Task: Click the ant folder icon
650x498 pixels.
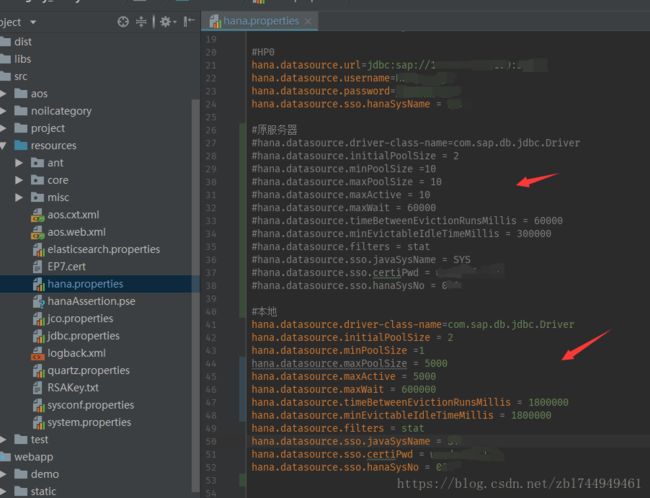Action: click(37, 163)
